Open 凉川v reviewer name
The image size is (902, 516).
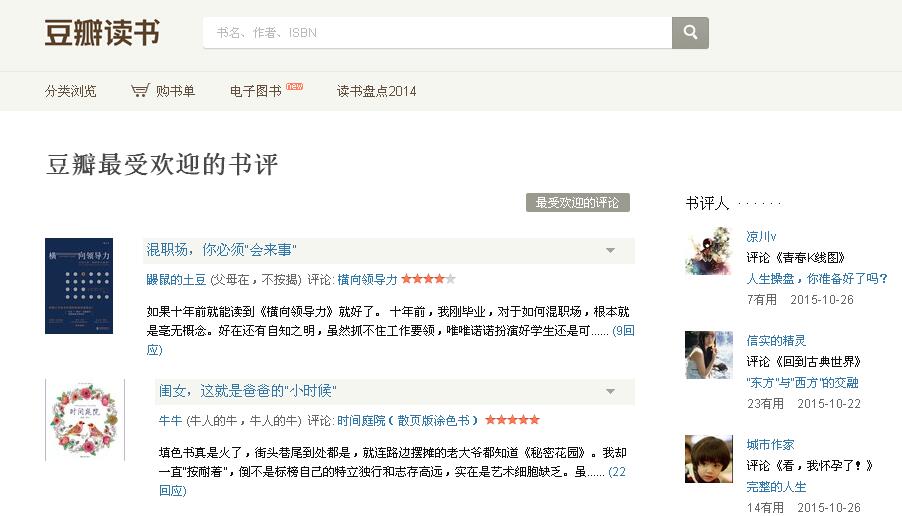(762, 236)
